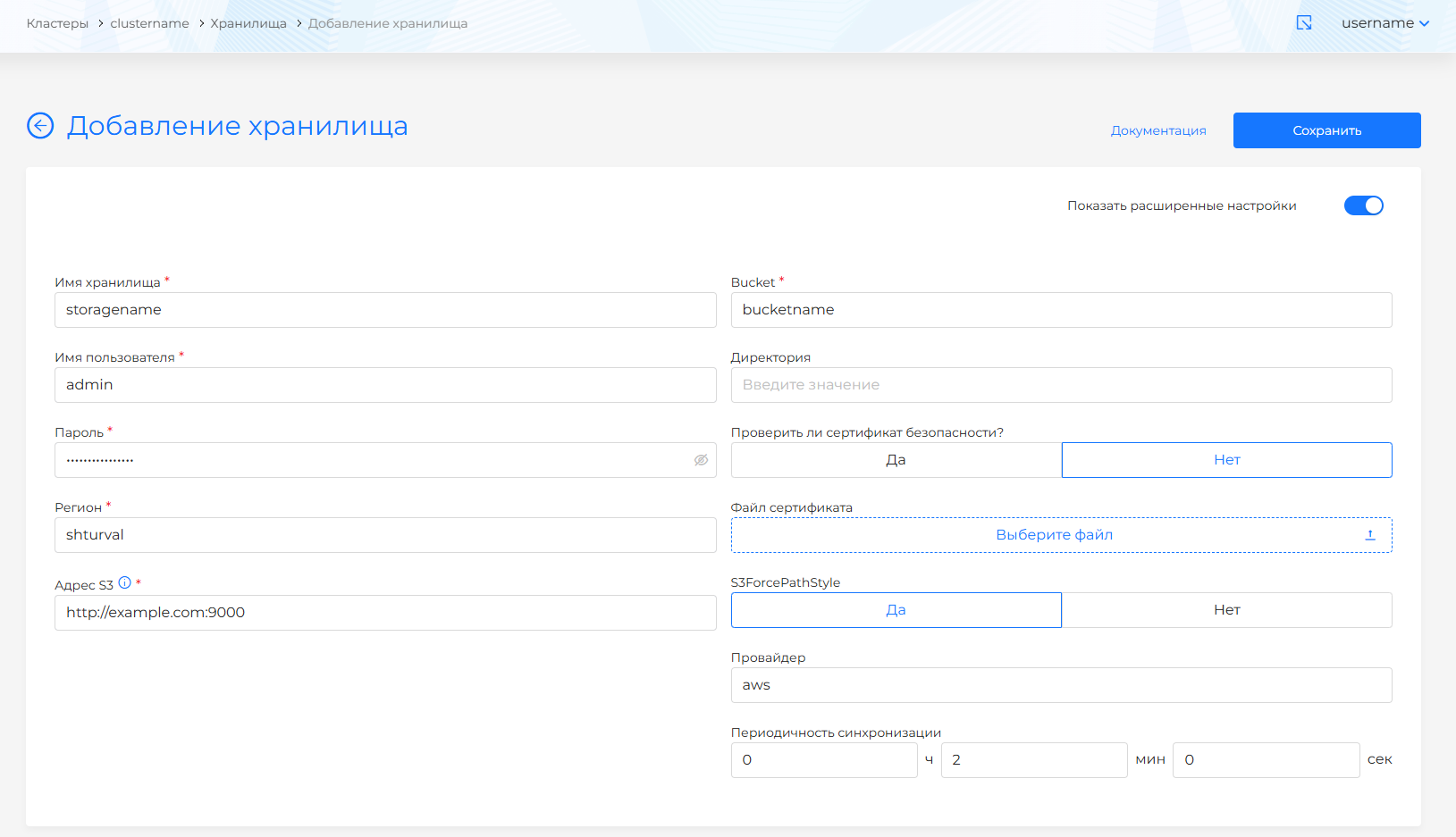The image size is (1456, 837).
Task: Click the back arrow circle icon
Action: pos(40,126)
